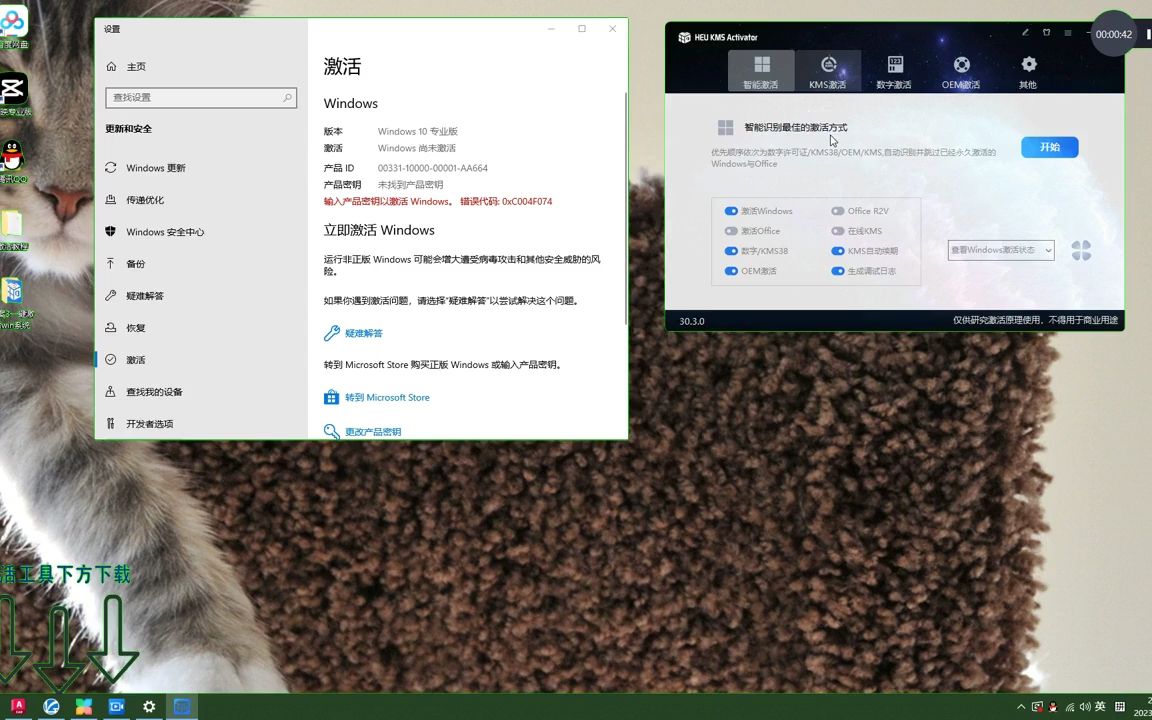The height and width of the screenshot is (720, 1152).
Task: Toggle the 激活Windows switch
Action: point(731,211)
